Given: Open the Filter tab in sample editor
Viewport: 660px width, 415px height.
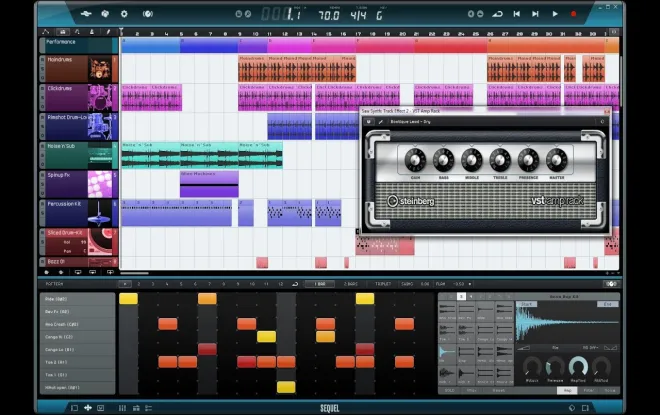Looking at the screenshot, I should 588,391.
